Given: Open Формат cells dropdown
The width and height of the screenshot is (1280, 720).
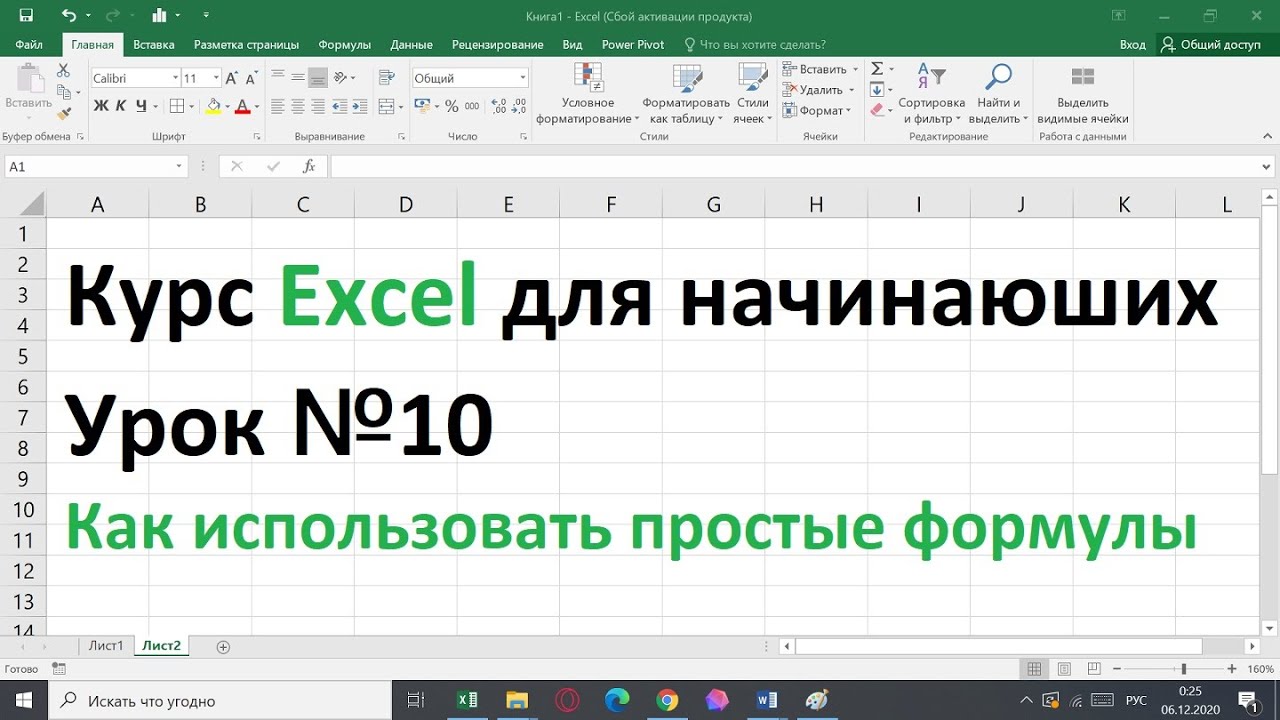Looking at the screenshot, I should pyautogui.click(x=817, y=111).
